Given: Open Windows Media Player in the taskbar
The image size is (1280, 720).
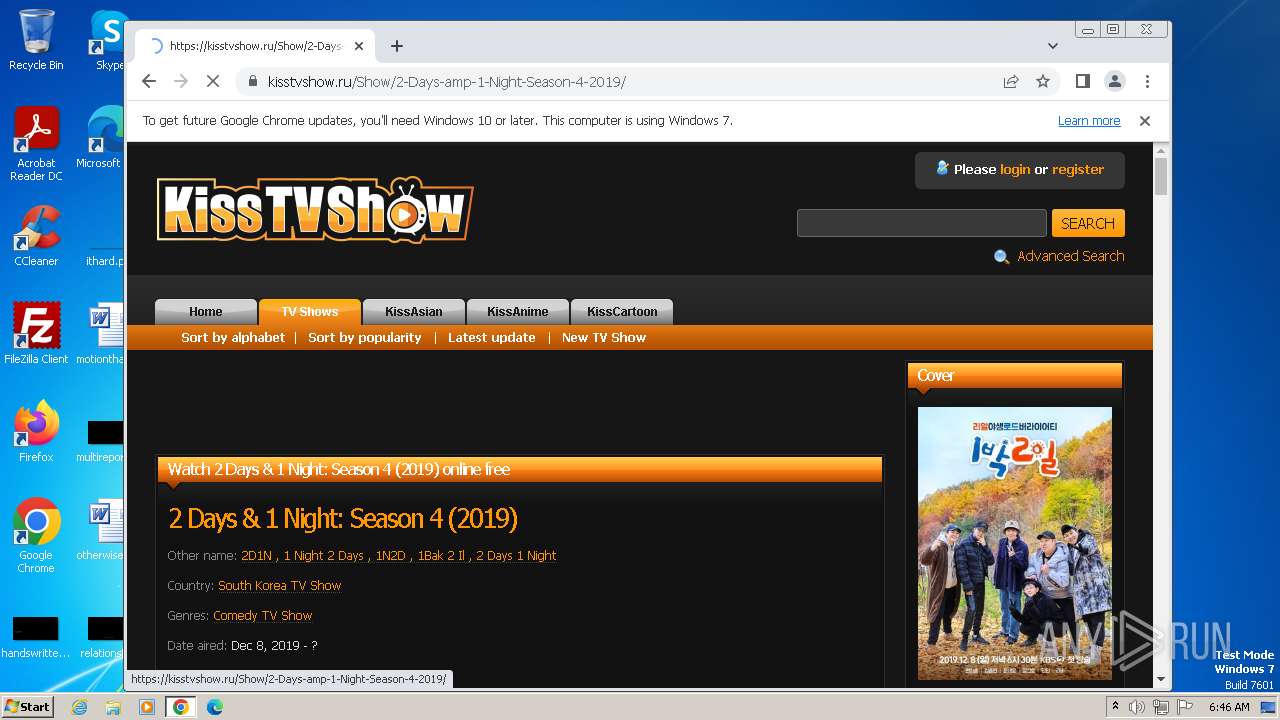Looking at the screenshot, I should (147, 707).
